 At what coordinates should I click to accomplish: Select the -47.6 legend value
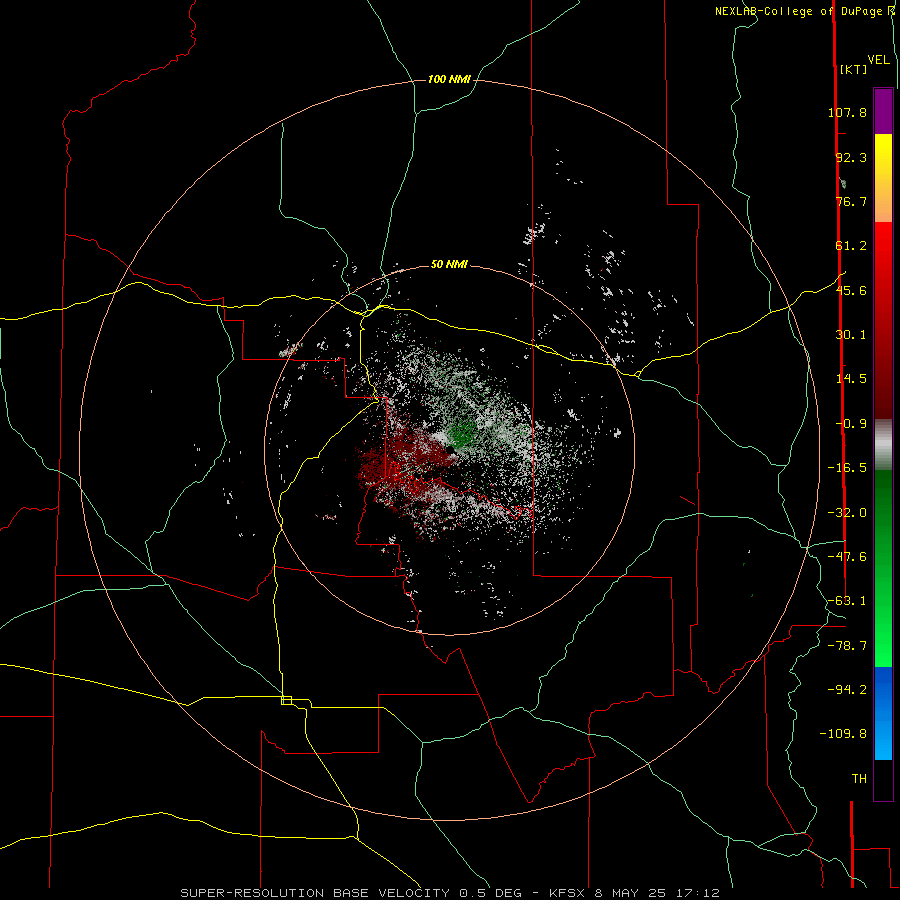pyautogui.click(x=847, y=557)
